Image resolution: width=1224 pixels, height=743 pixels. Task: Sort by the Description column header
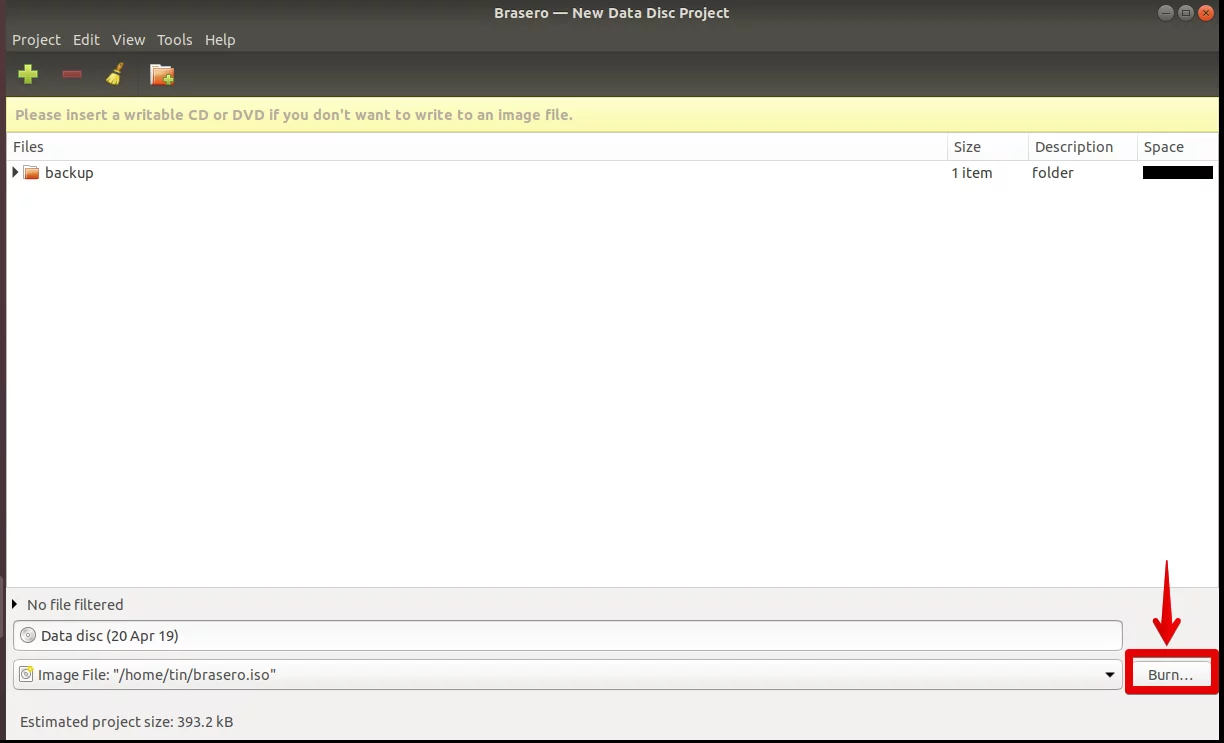click(1083, 147)
